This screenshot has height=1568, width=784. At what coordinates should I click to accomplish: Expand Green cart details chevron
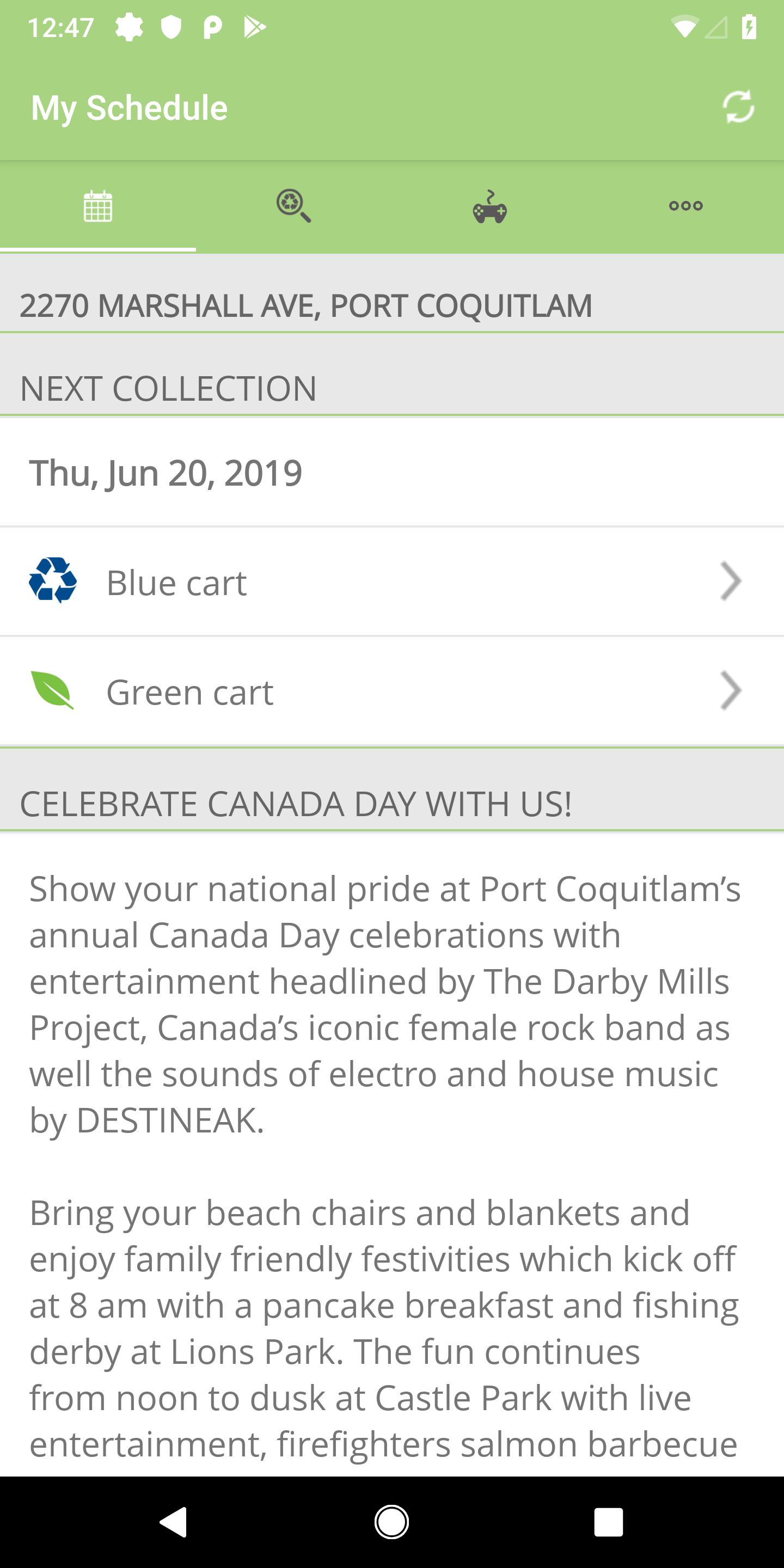(731, 691)
